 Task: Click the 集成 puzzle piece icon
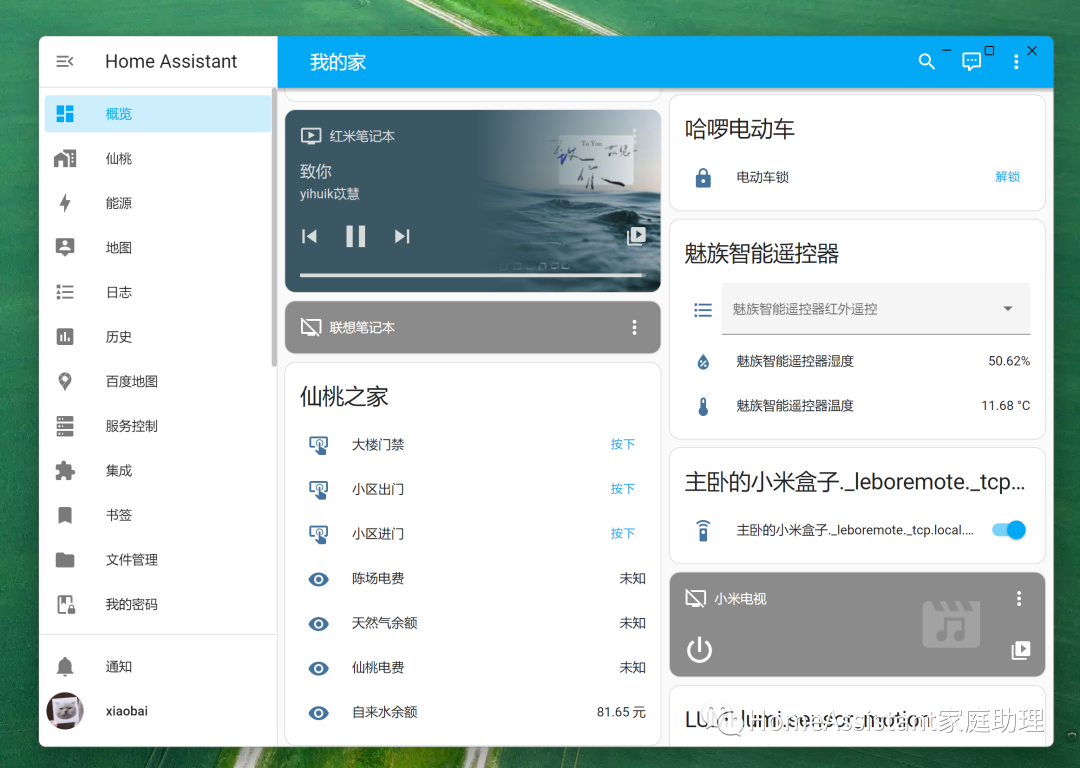pos(65,470)
